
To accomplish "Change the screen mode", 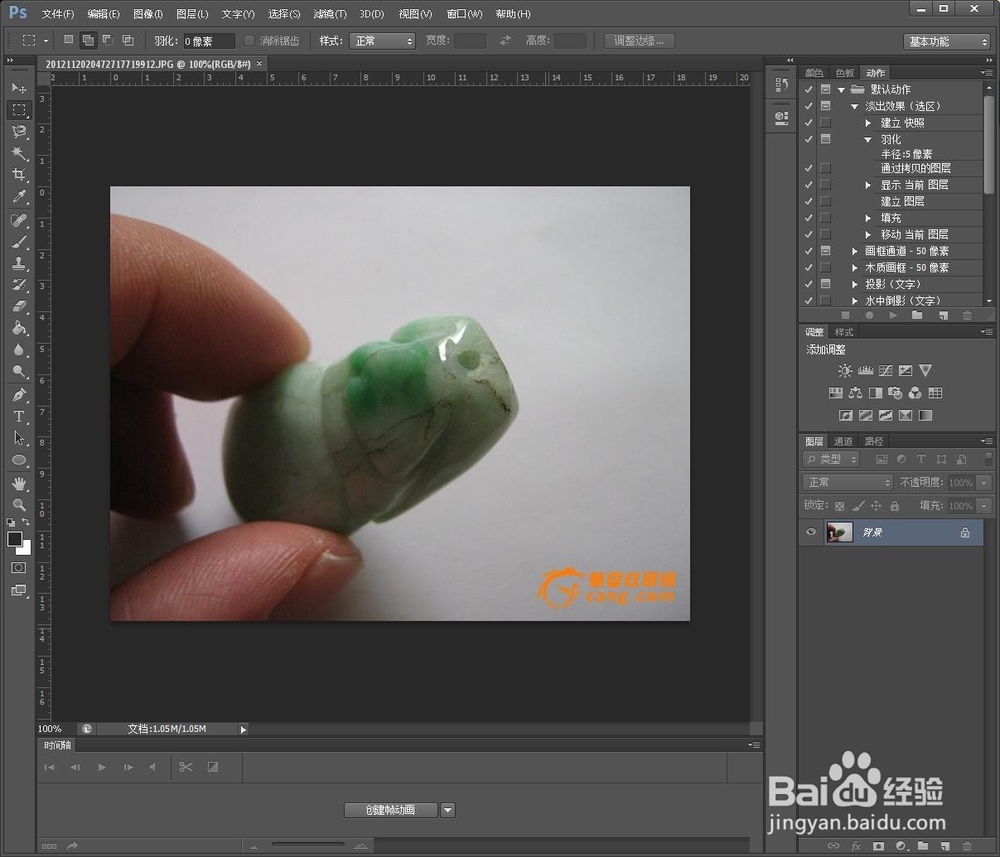I will point(19,591).
